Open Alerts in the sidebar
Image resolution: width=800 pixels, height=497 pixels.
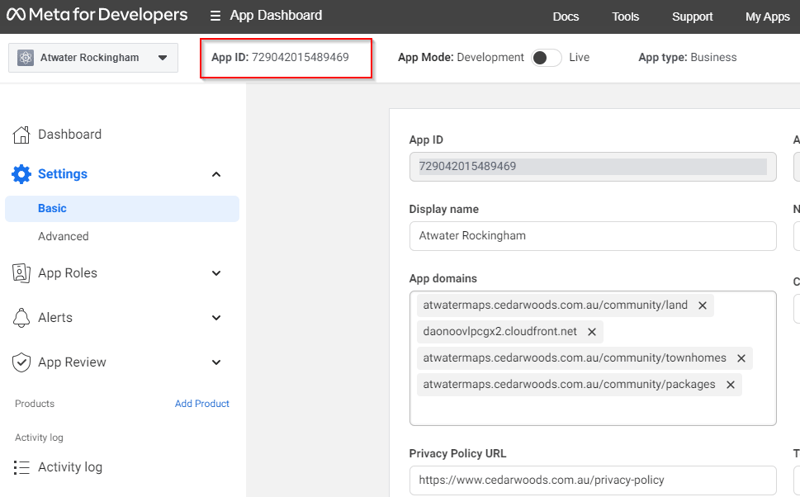click(x=55, y=317)
